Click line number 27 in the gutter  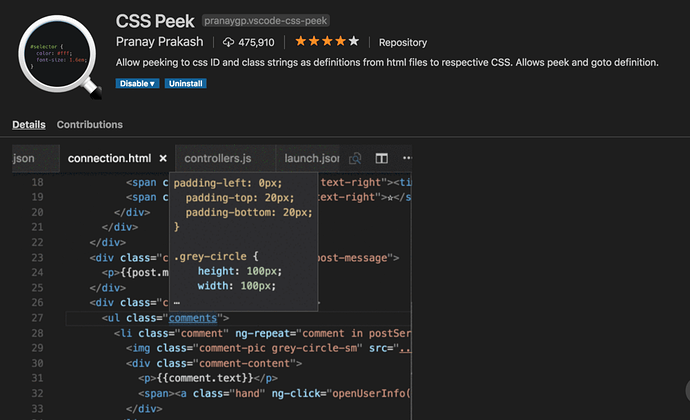(37, 318)
